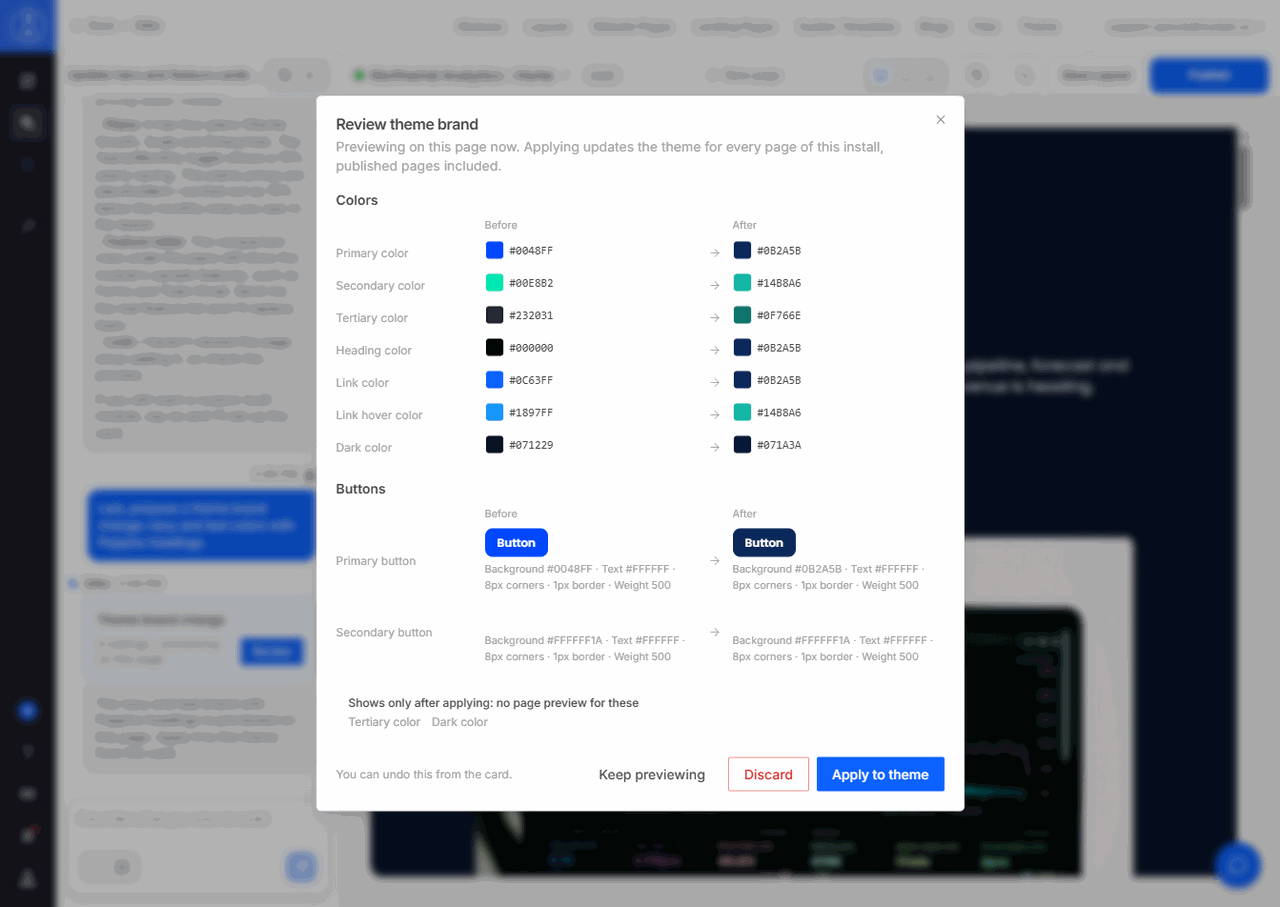Pick the Before tertiary color swatch #232031
The height and width of the screenshot is (907, 1280).
pyautogui.click(x=494, y=315)
